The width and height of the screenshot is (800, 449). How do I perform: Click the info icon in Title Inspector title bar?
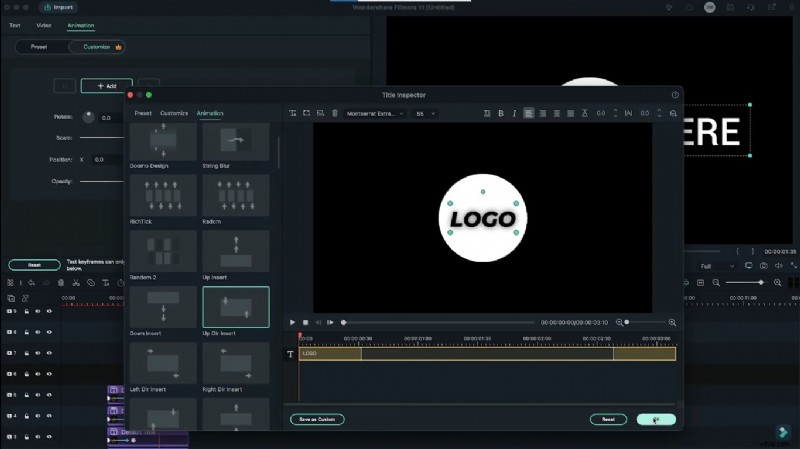pyautogui.click(x=675, y=95)
